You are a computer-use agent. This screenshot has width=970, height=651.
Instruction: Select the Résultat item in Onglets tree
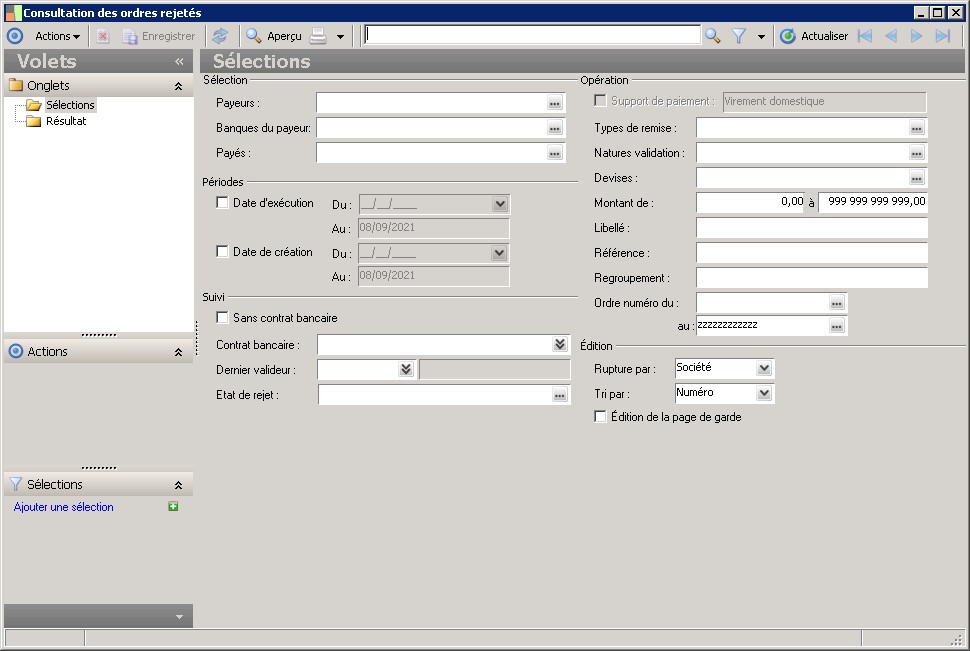(x=66, y=121)
